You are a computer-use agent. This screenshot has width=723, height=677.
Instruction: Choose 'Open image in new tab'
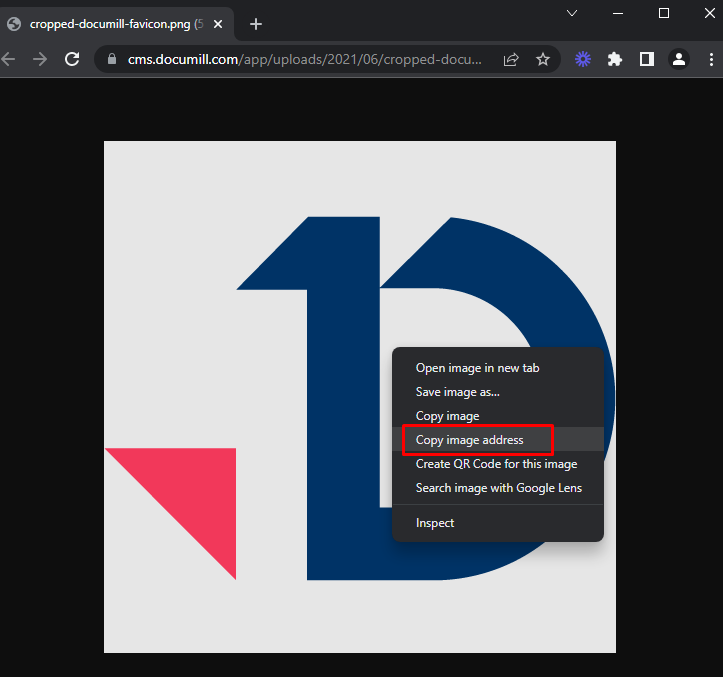coord(477,368)
